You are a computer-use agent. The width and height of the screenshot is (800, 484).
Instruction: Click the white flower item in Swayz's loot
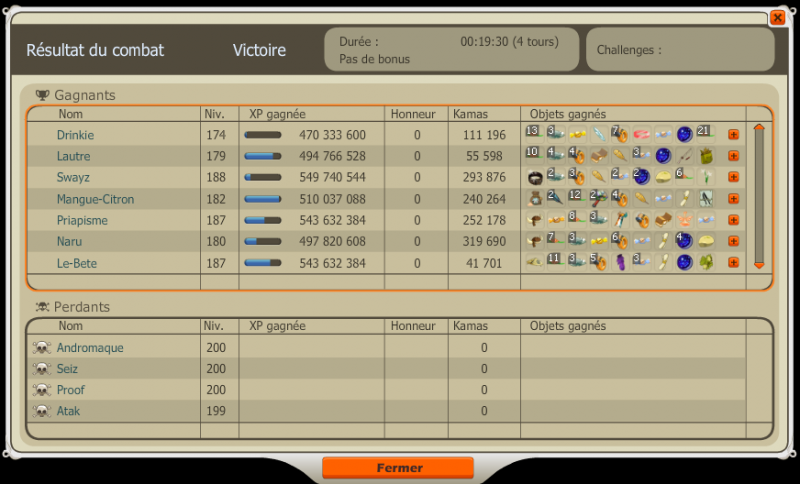click(x=706, y=177)
